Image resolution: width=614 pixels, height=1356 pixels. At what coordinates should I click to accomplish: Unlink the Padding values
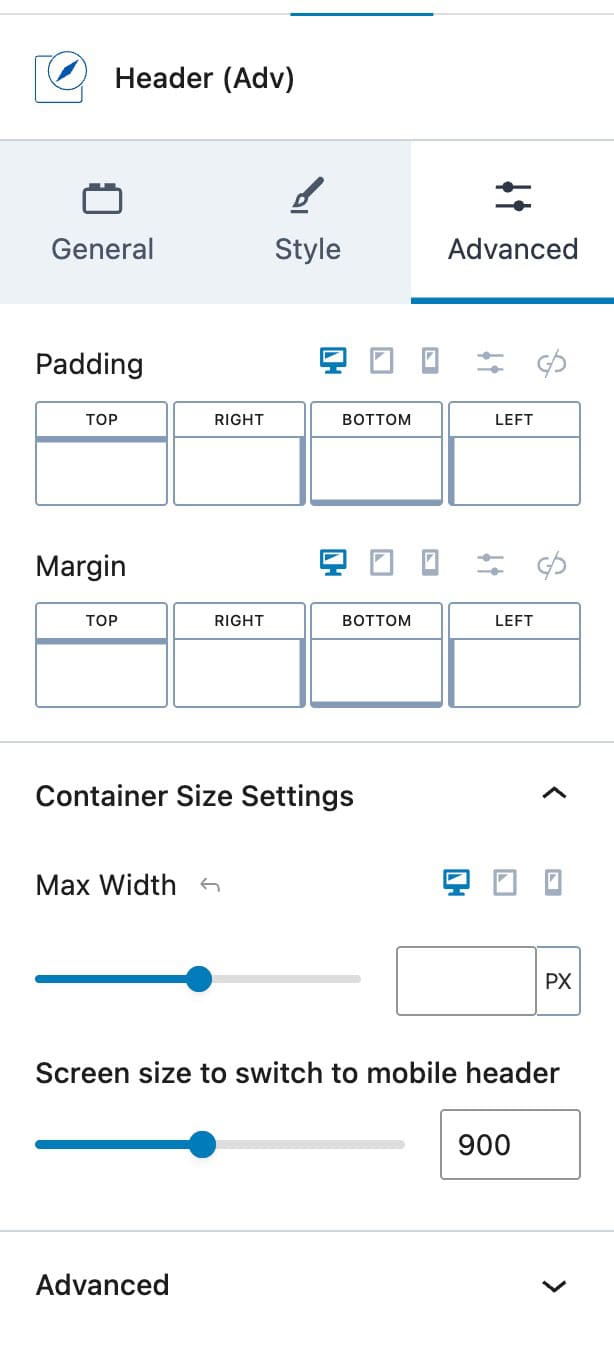coord(551,363)
